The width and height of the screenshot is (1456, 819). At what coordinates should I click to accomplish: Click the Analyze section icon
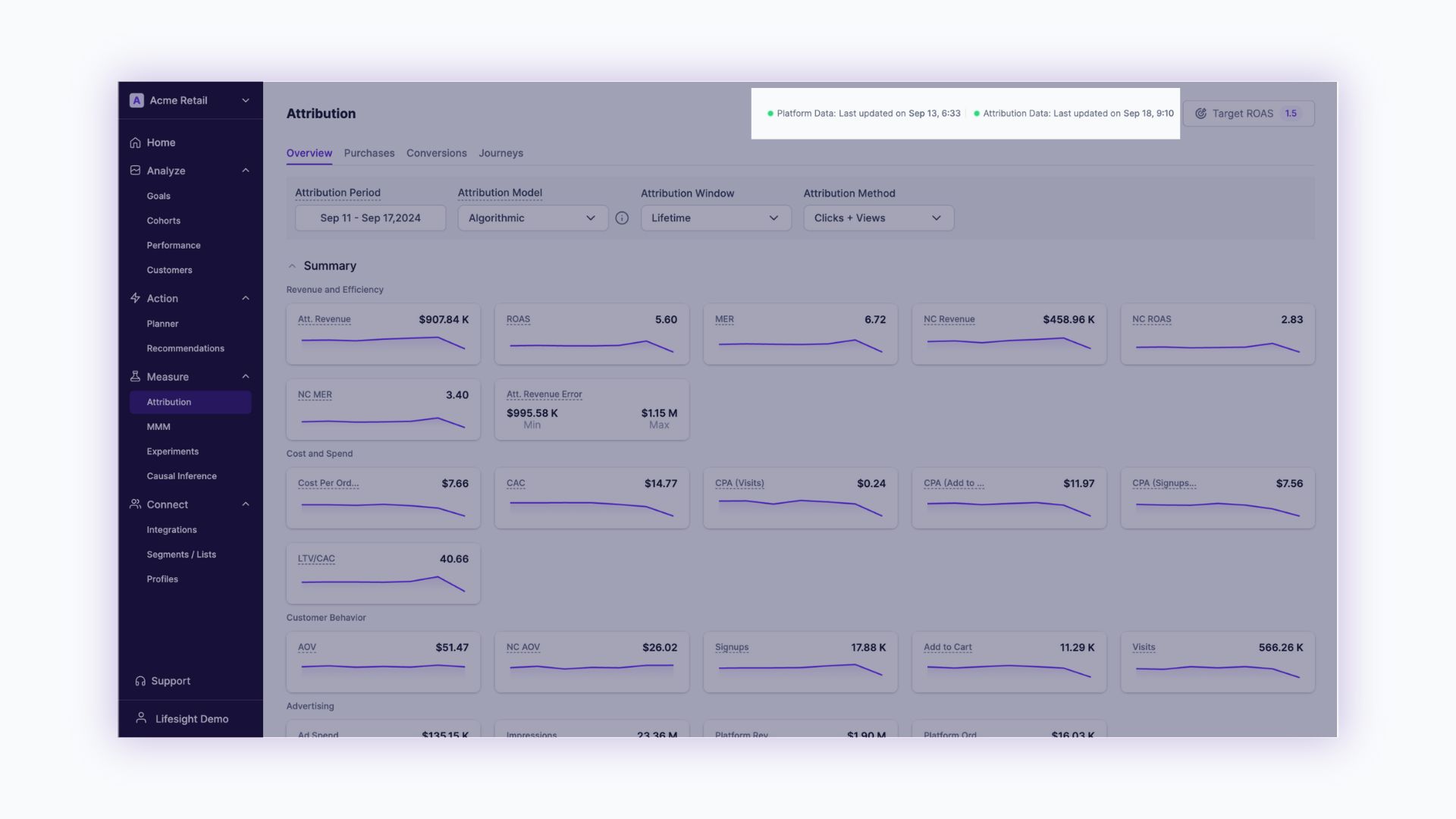coord(135,171)
